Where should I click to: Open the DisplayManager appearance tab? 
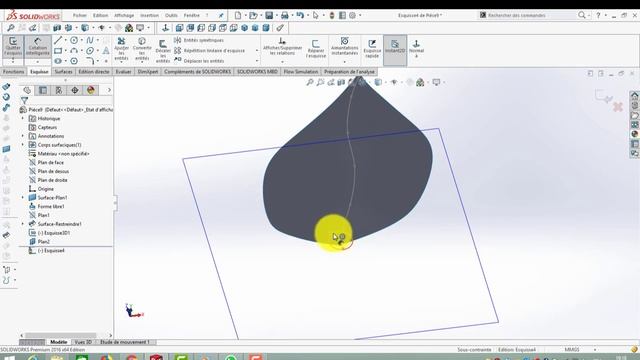(x=91, y=90)
